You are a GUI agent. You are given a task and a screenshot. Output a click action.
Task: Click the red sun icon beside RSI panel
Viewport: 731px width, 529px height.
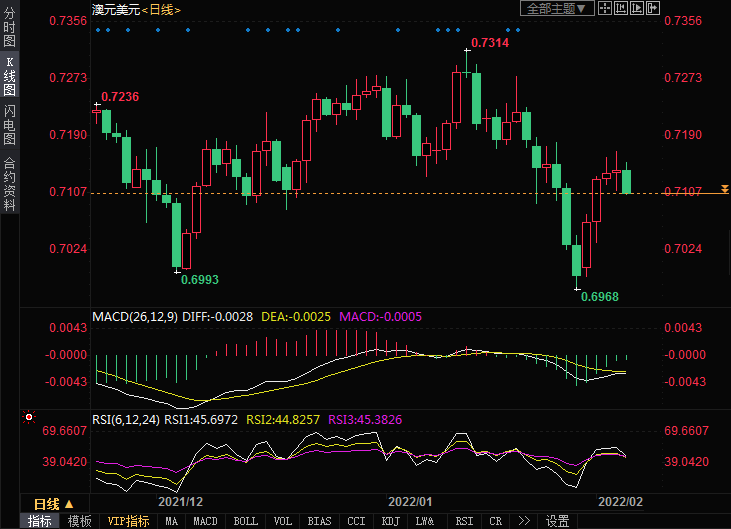pos(29,417)
